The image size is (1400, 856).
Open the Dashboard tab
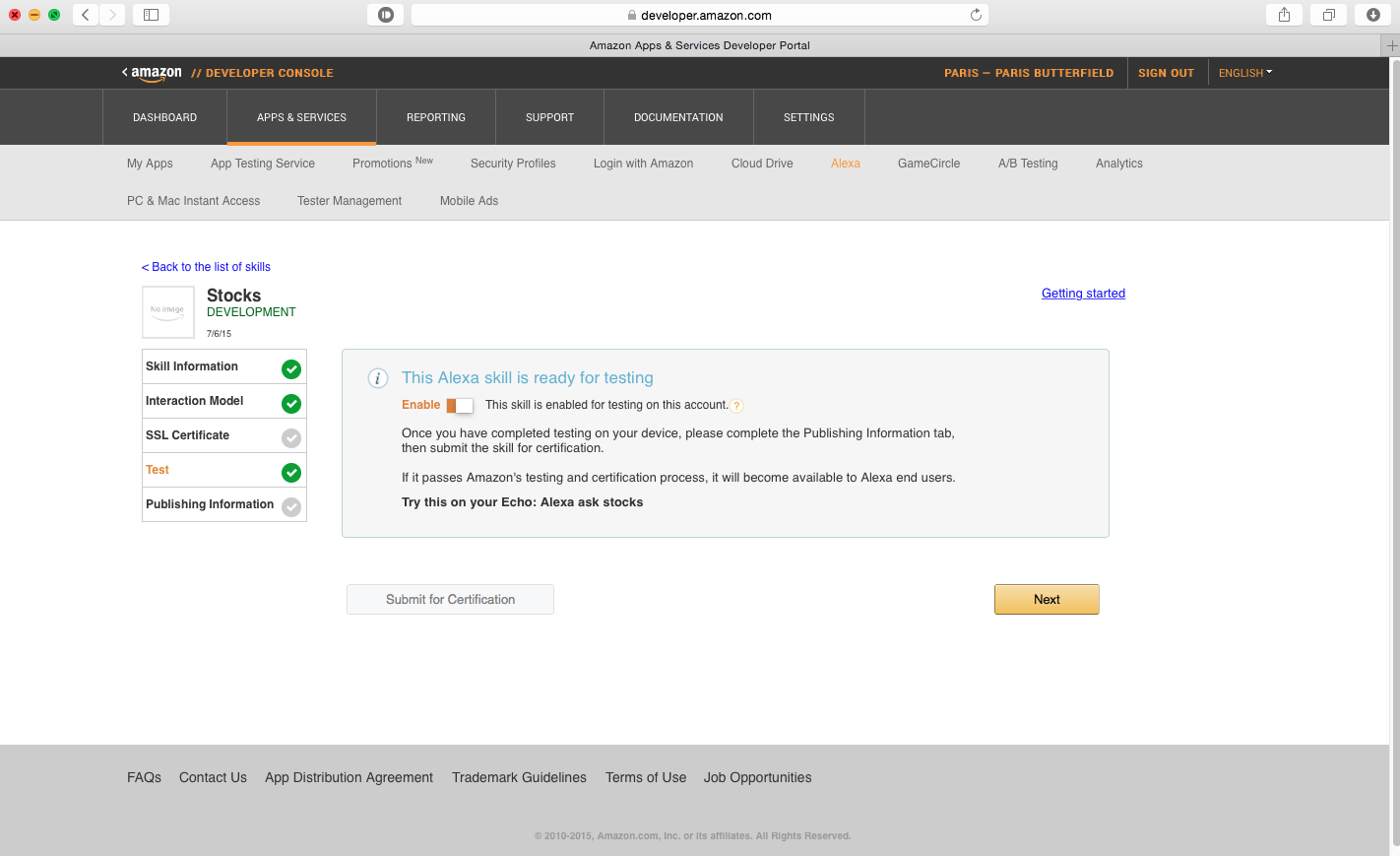click(x=164, y=117)
